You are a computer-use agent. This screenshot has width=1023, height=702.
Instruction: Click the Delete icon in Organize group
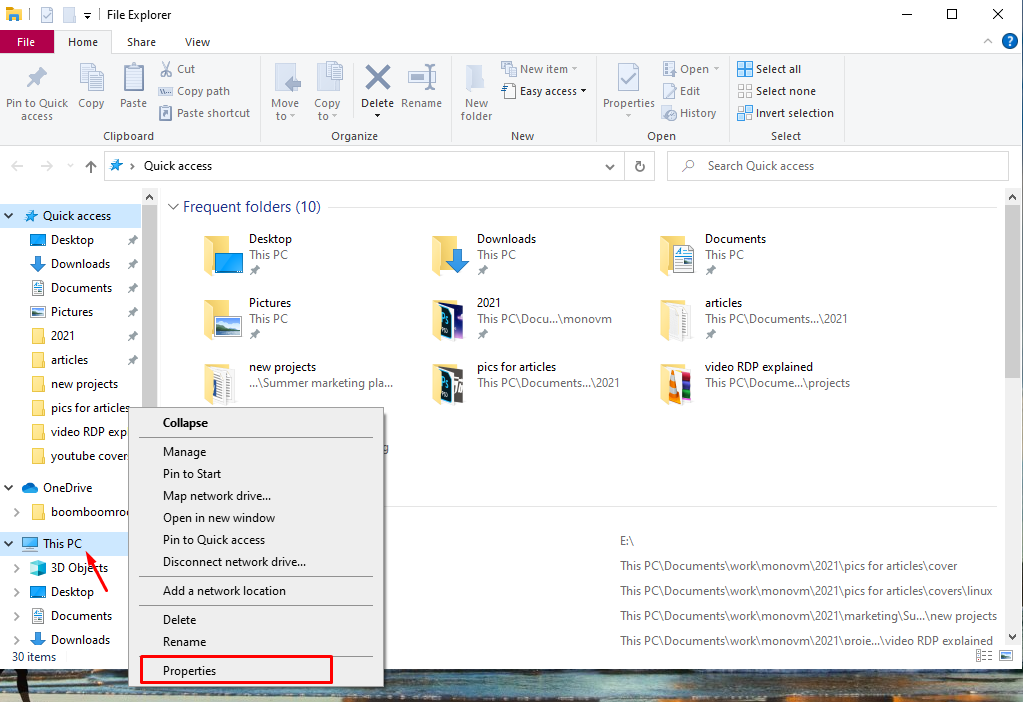pos(377,80)
